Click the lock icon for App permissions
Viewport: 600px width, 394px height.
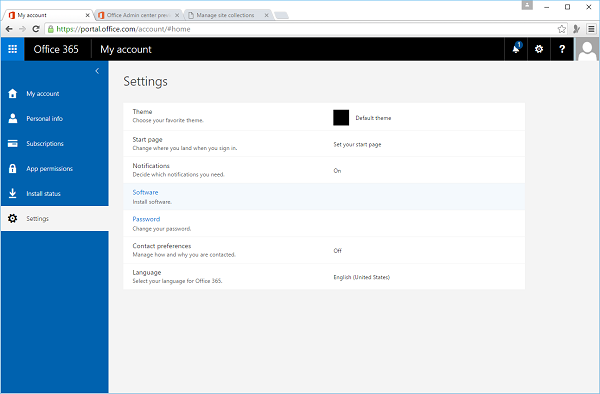pyautogui.click(x=13, y=168)
